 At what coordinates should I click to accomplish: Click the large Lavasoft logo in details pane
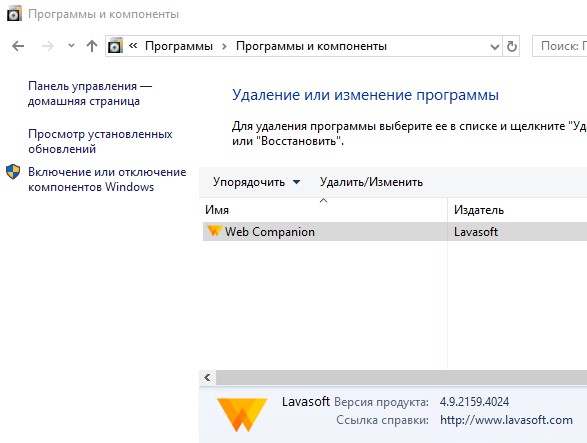pyautogui.click(x=242, y=415)
